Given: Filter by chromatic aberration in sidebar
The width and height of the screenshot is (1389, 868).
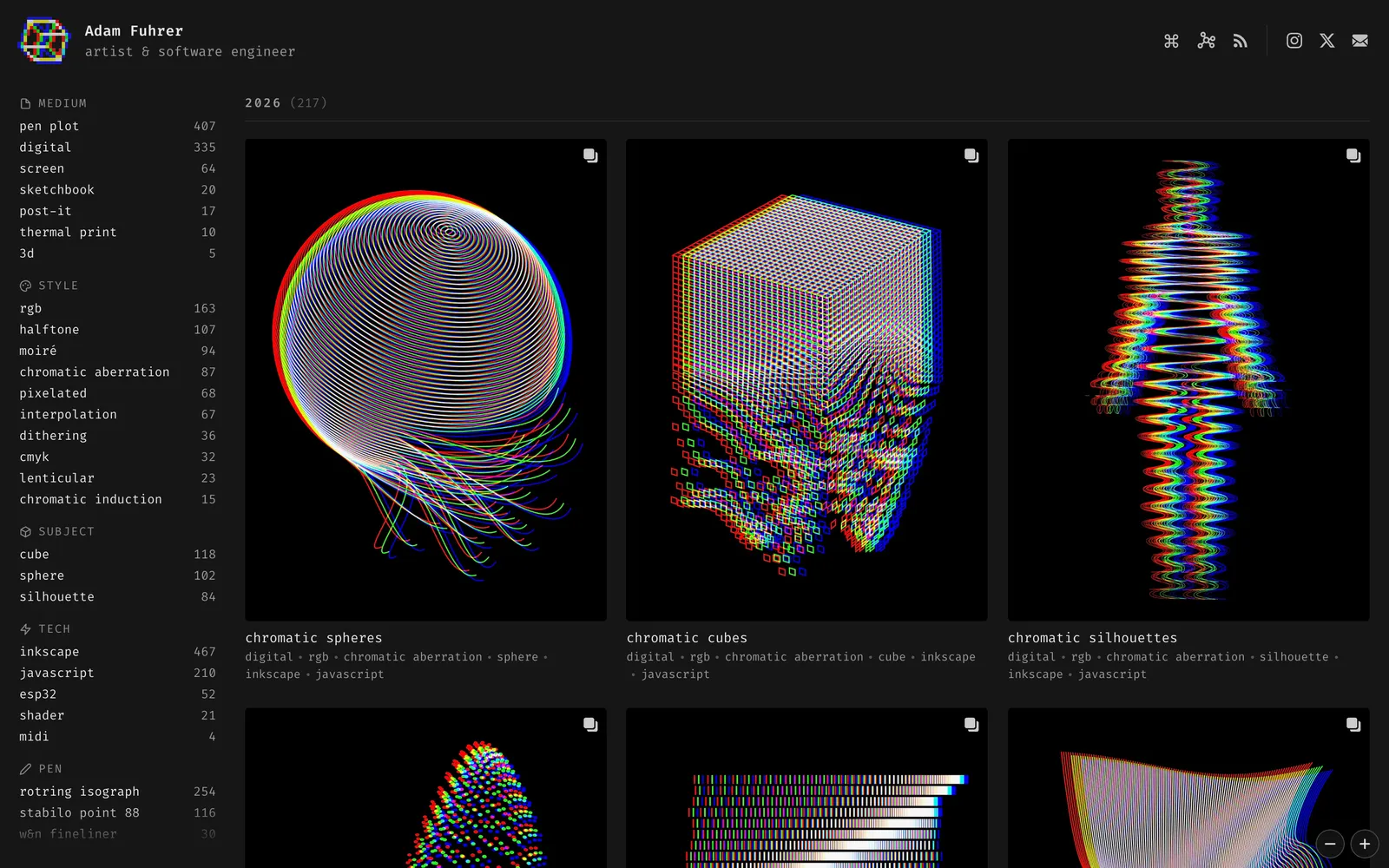Looking at the screenshot, I should (117, 372).
